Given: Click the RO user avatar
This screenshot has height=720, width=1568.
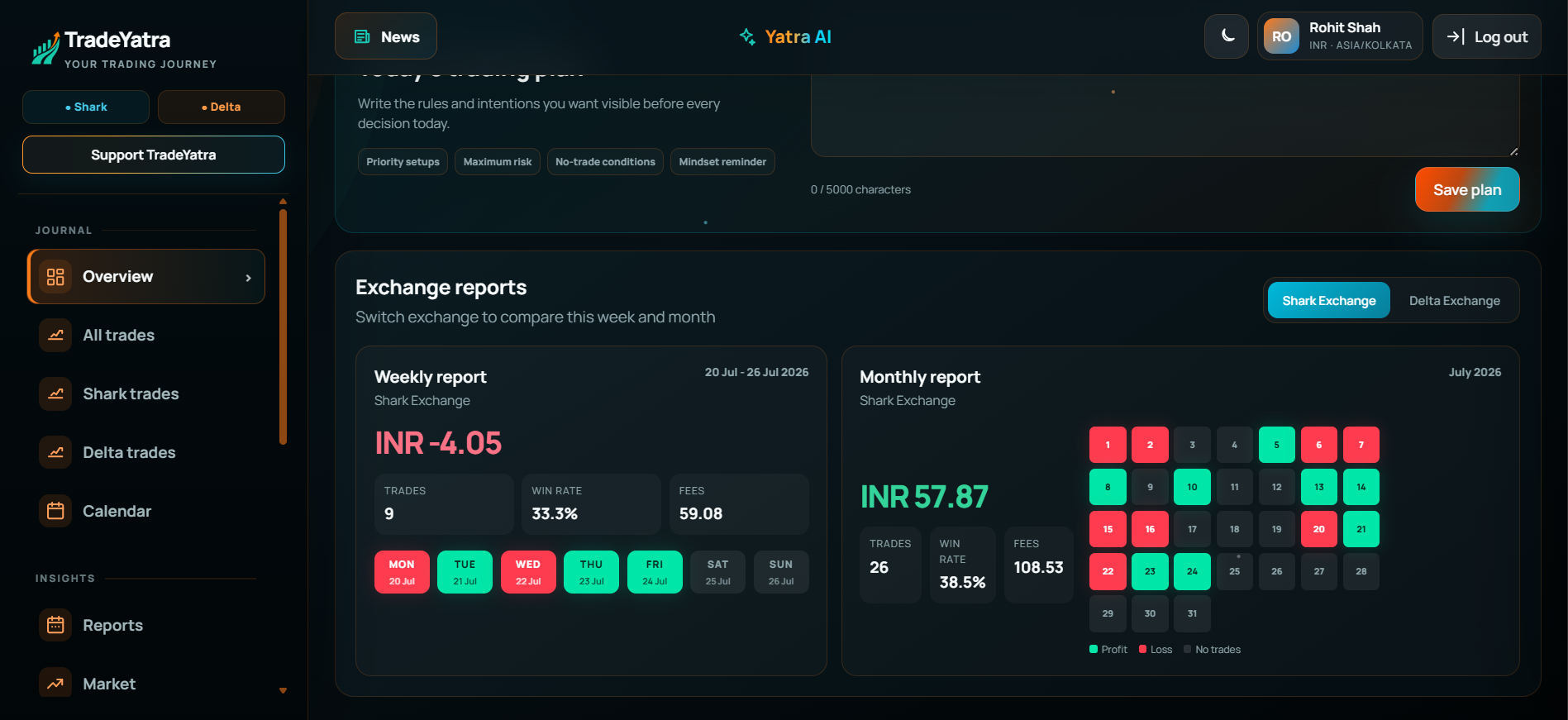Looking at the screenshot, I should coord(1281,36).
